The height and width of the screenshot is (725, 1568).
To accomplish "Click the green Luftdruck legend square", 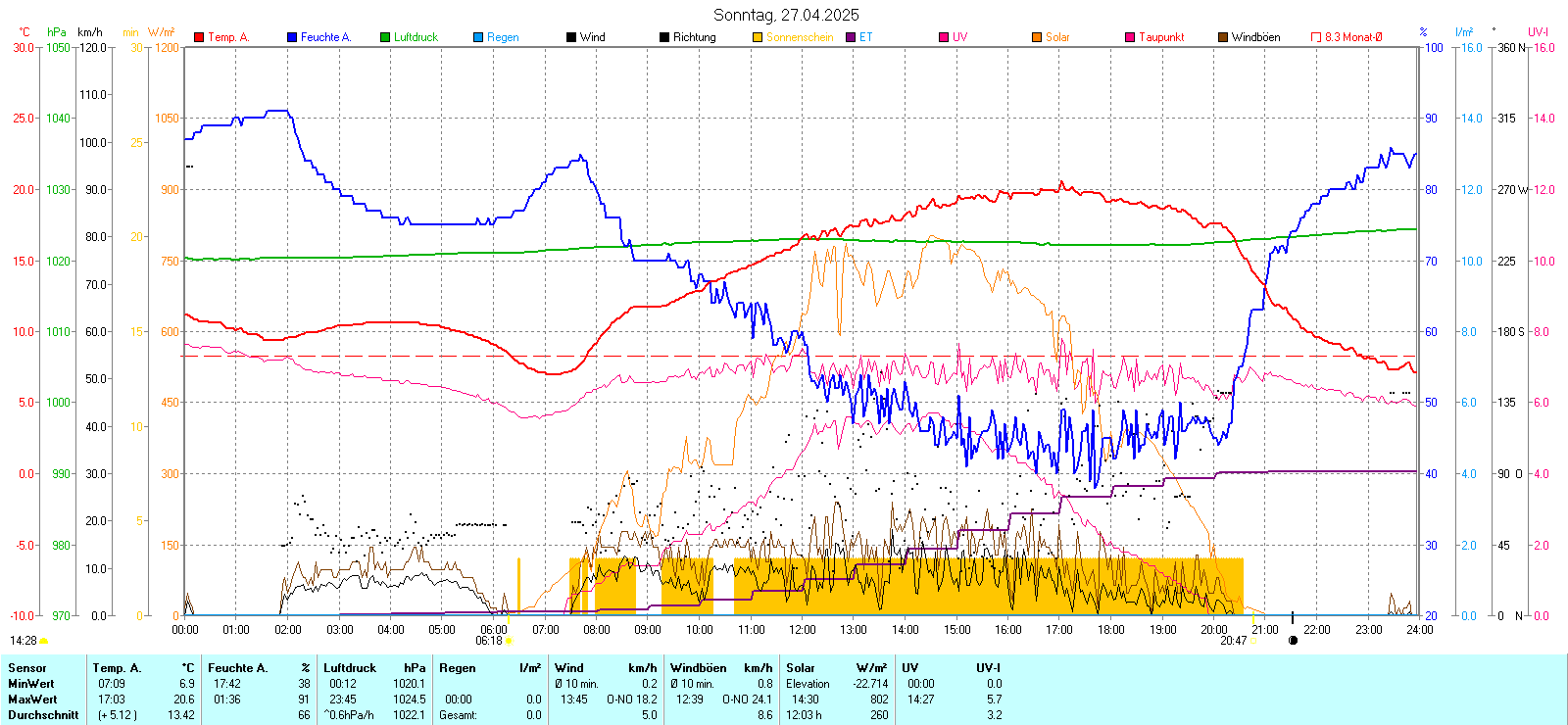I will coord(385,37).
